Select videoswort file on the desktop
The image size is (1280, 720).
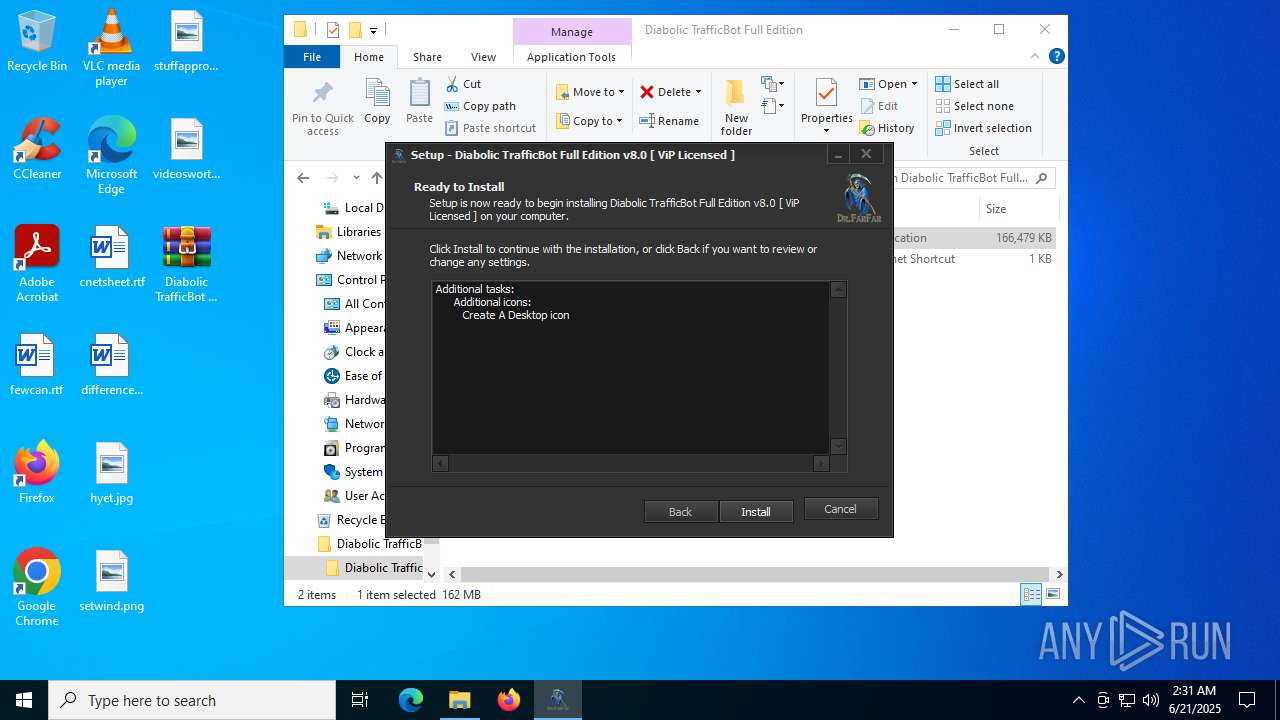tap(186, 149)
